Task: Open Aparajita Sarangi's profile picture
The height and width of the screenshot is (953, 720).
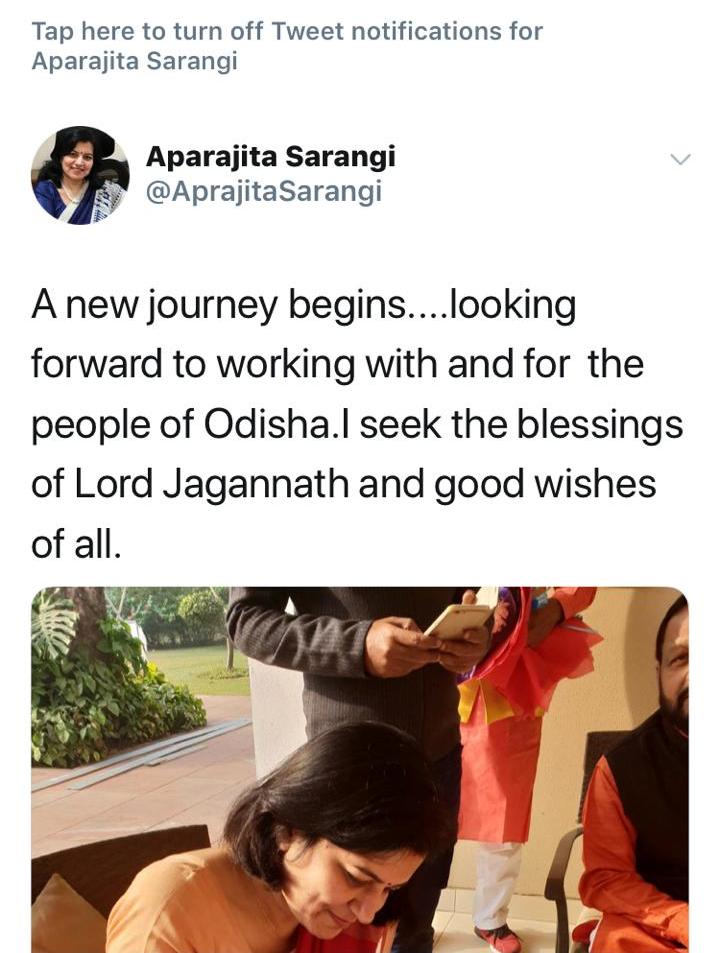Action: 80,176
